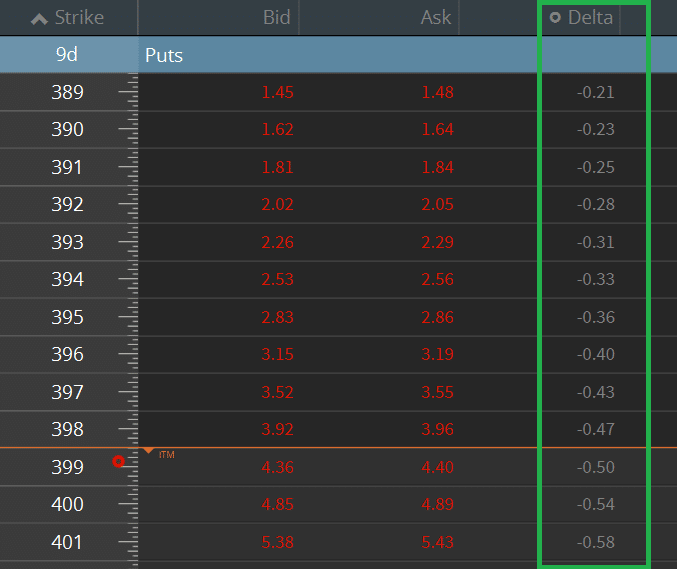The width and height of the screenshot is (677, 569).
Task: Click bid price 3.52
Action: click(x=277, y=392)
